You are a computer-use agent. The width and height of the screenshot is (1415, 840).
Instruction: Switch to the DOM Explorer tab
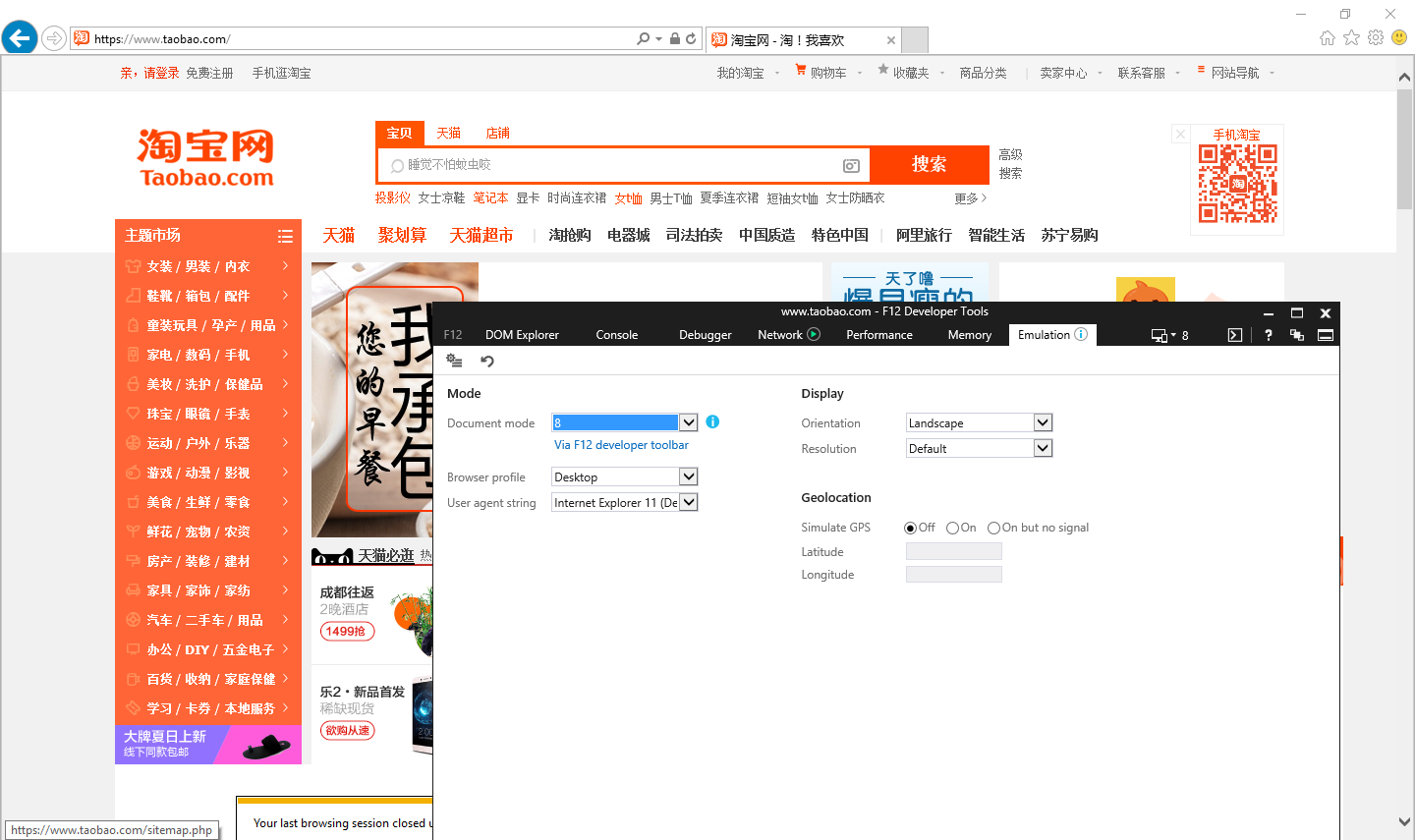tap(522, 335)
